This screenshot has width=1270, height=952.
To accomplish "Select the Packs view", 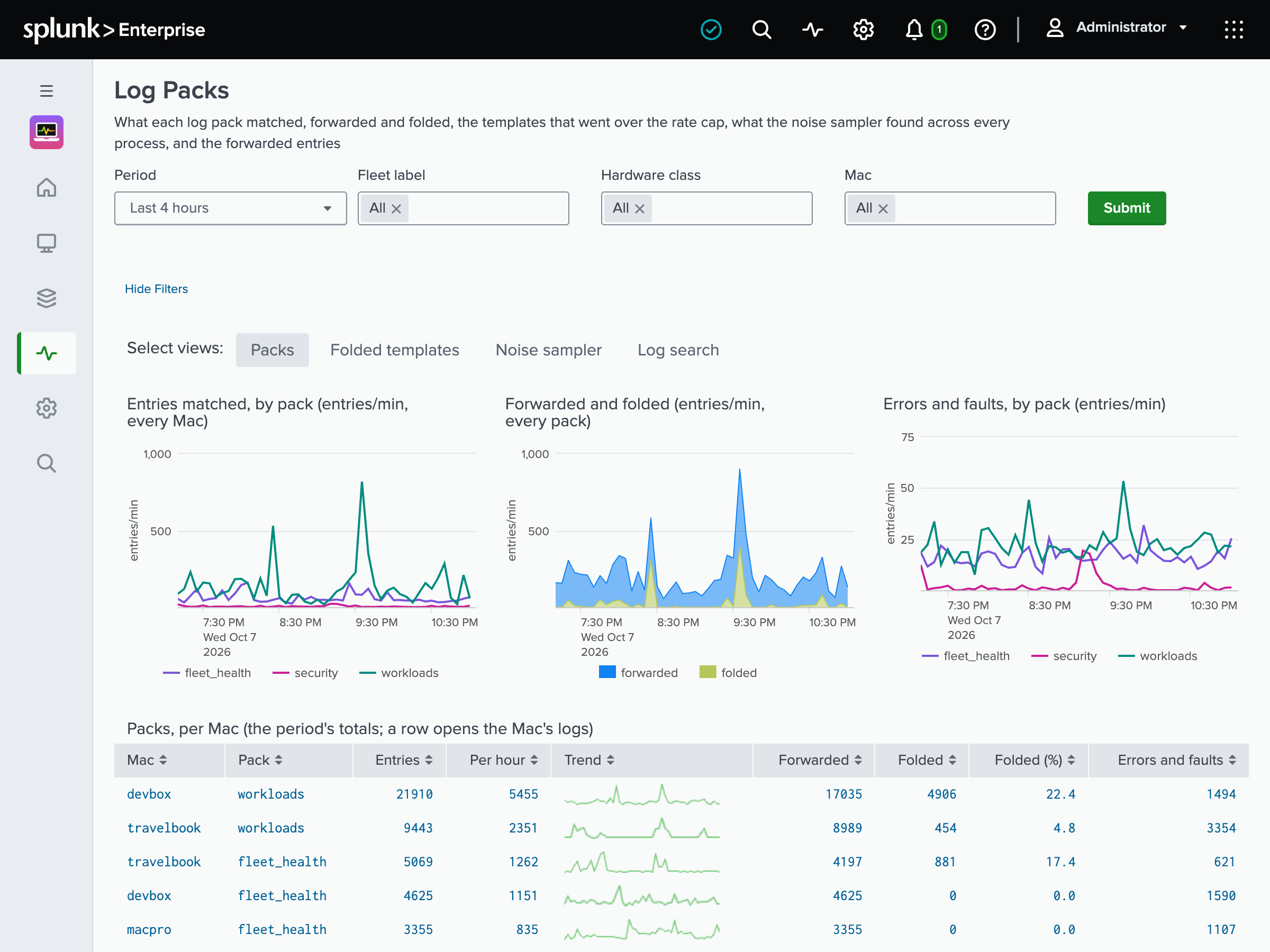I will pos(272,350).
